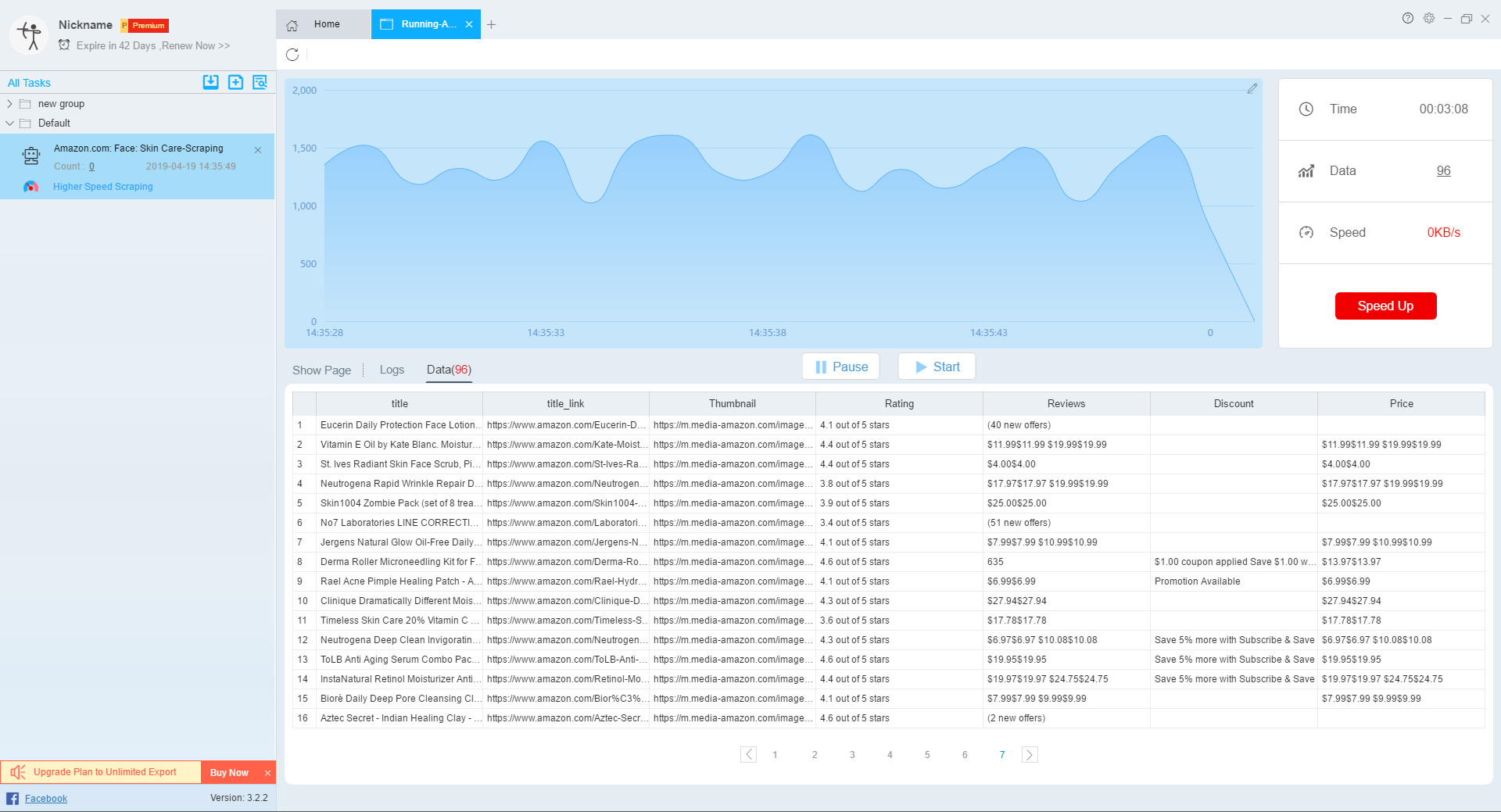Collapse the Default folder
Screen dimensions: 1501x812
9,123
